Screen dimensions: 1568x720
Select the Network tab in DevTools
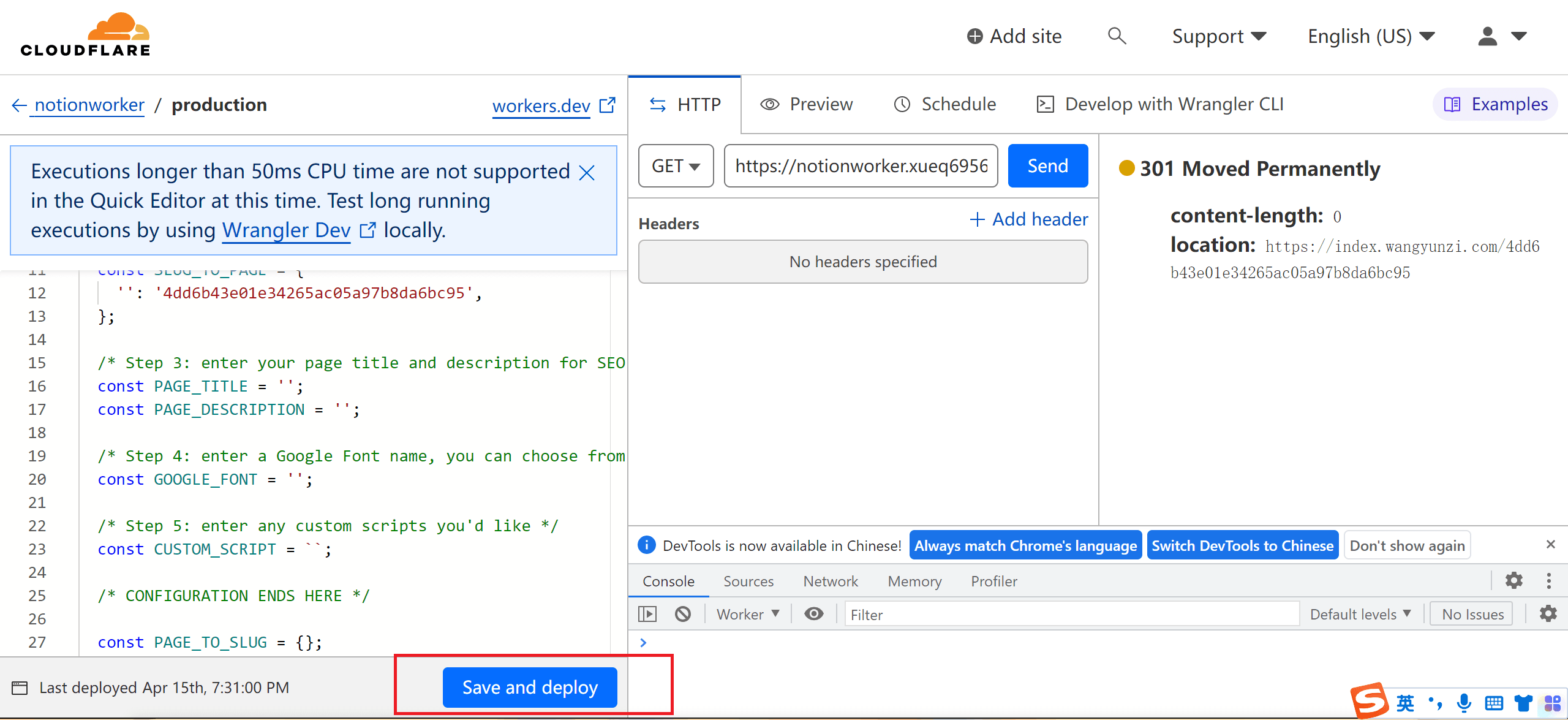coord(831,581)
